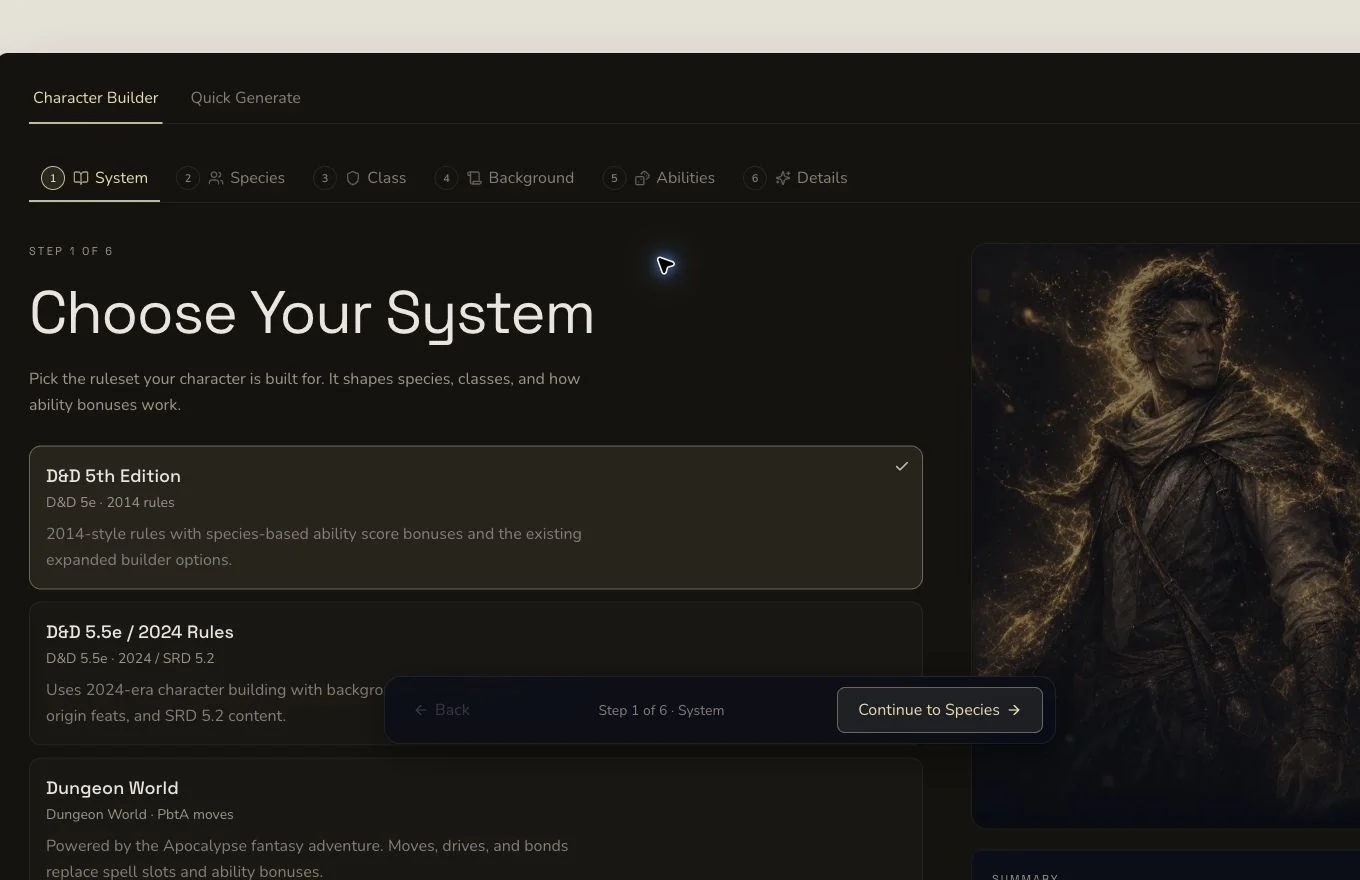Click the "Pick the ruleset your character" description

(x=305, y=392)
